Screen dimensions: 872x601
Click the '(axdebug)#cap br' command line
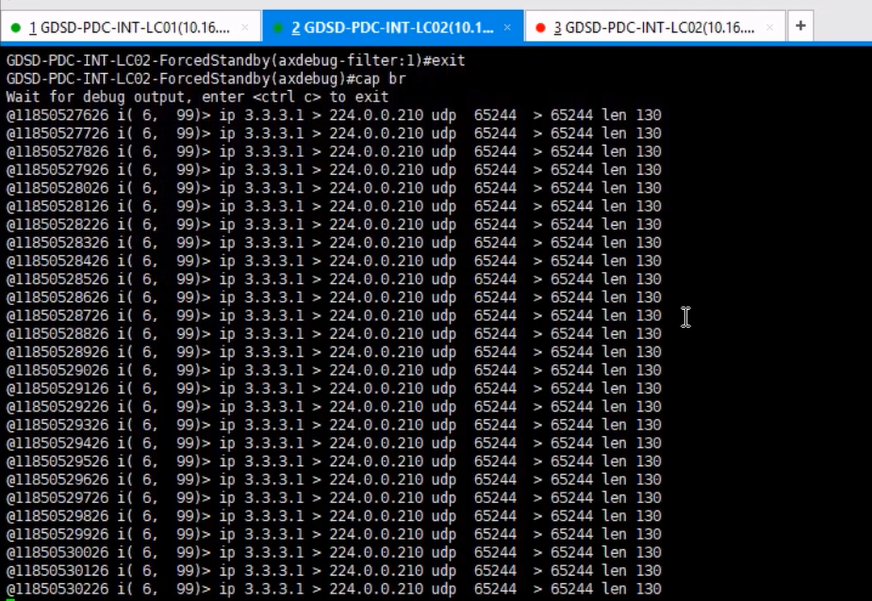point(206,79)
